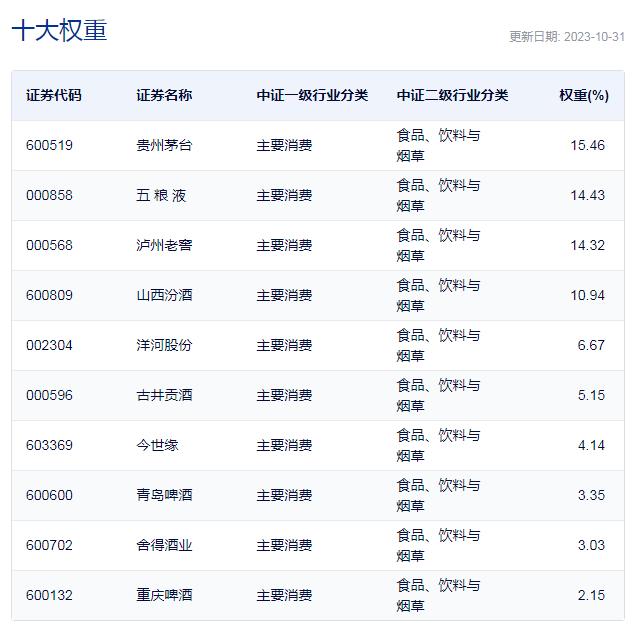Screen dimensions: 632x633
Task: Click 食品、饮料与烟草 in the 000596 row
Action: [x=438, y=395]
